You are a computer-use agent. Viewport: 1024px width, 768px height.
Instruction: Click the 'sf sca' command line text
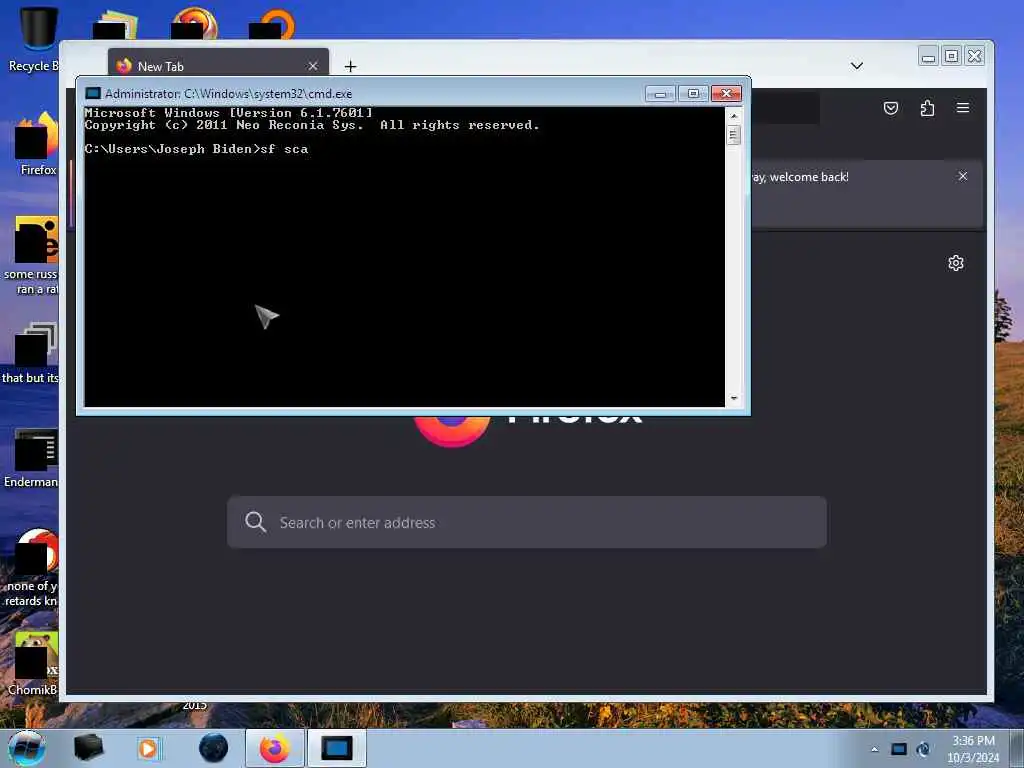(x=284, y=149)
